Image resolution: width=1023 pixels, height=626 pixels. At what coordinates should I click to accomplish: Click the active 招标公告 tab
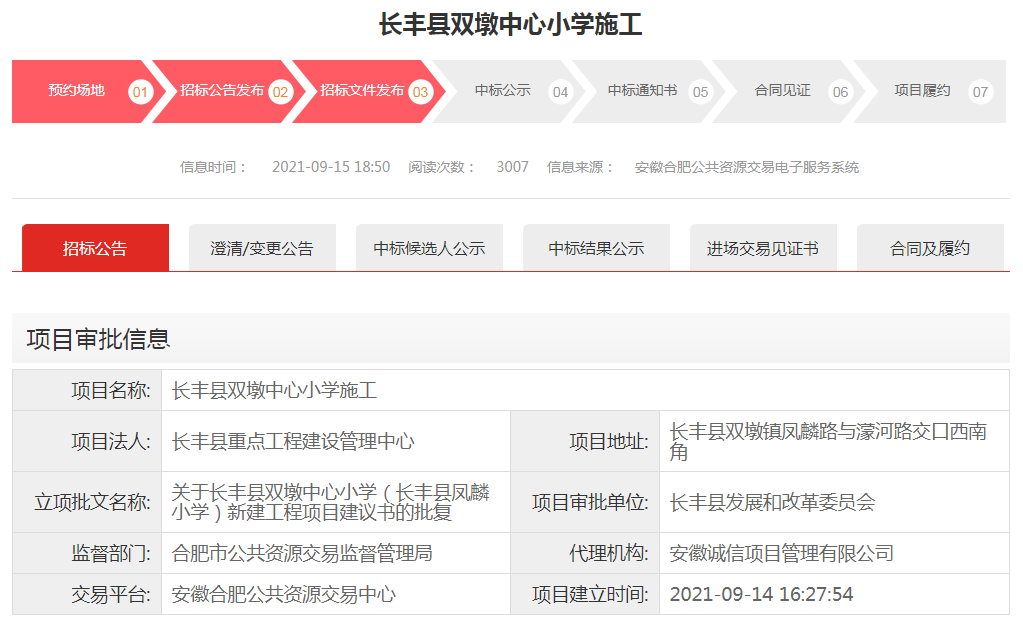tap(94, 247)
